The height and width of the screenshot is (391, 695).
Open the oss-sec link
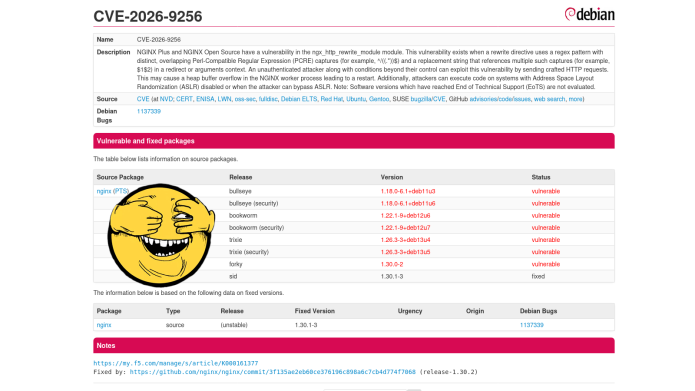[245, 99]
